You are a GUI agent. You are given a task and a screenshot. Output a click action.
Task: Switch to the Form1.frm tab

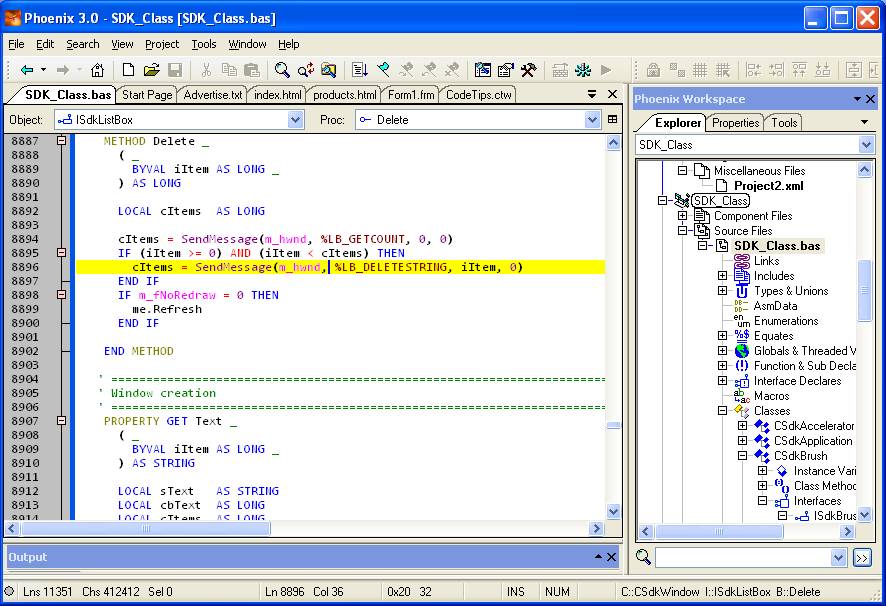(411, 95)
